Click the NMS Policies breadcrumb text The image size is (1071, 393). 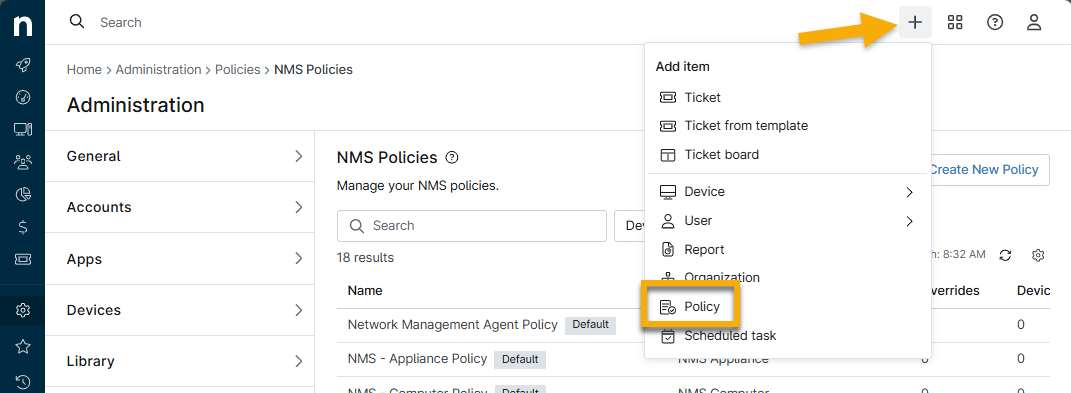pyautogui.click(x=314, y=70)
